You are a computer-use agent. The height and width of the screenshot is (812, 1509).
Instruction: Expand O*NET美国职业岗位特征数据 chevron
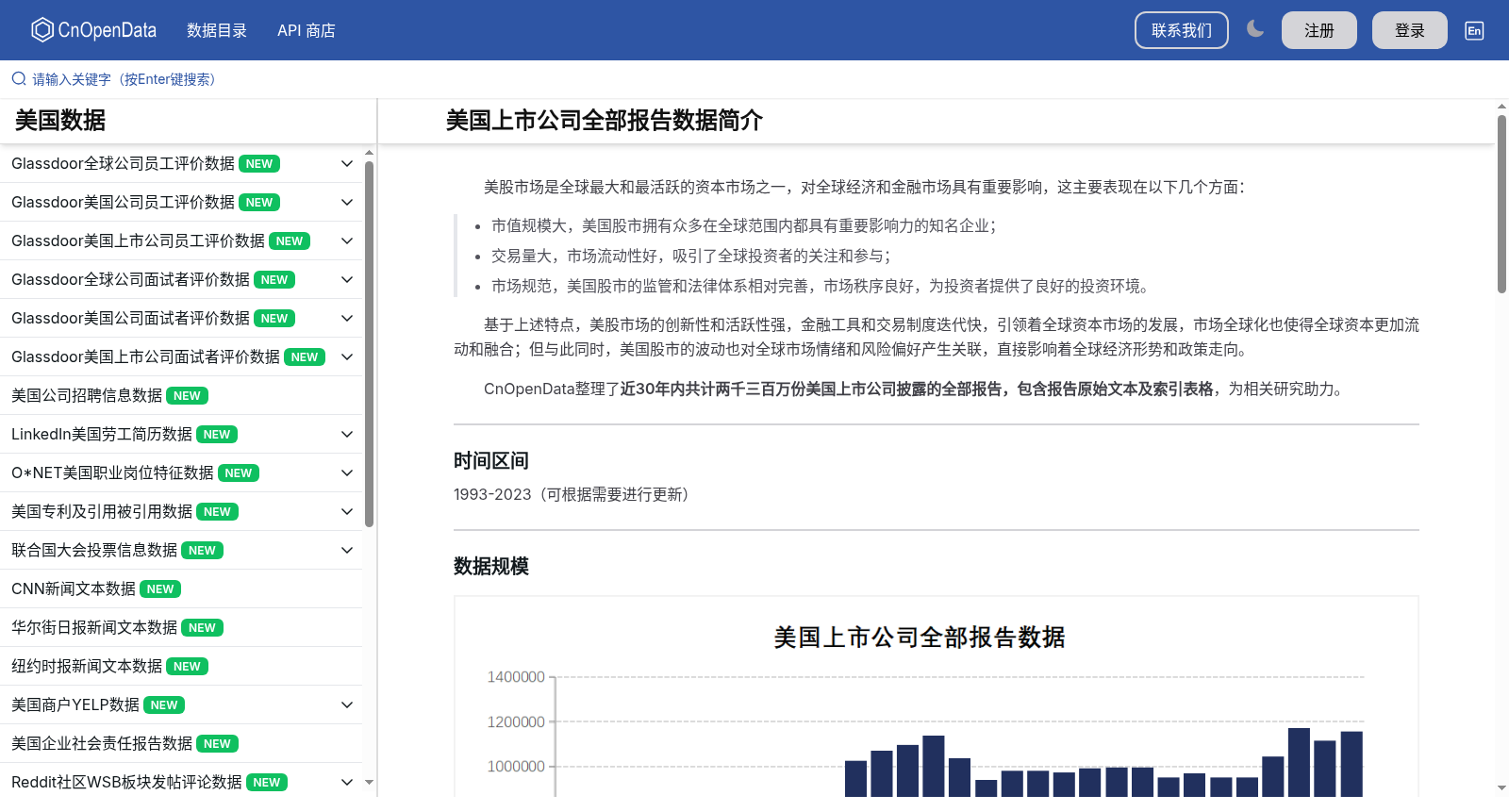click(347, 473)
